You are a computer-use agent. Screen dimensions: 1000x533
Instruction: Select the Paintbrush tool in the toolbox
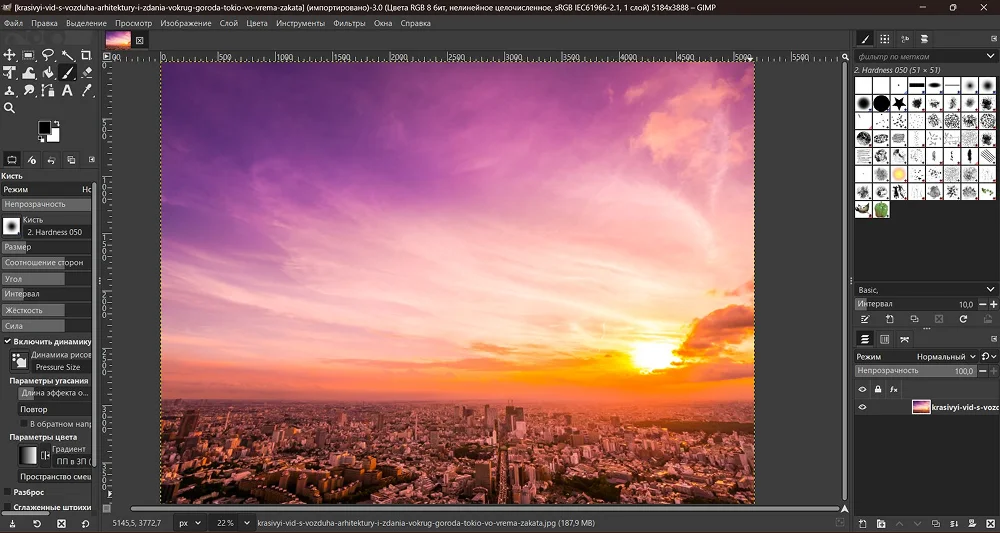point(67,73)
